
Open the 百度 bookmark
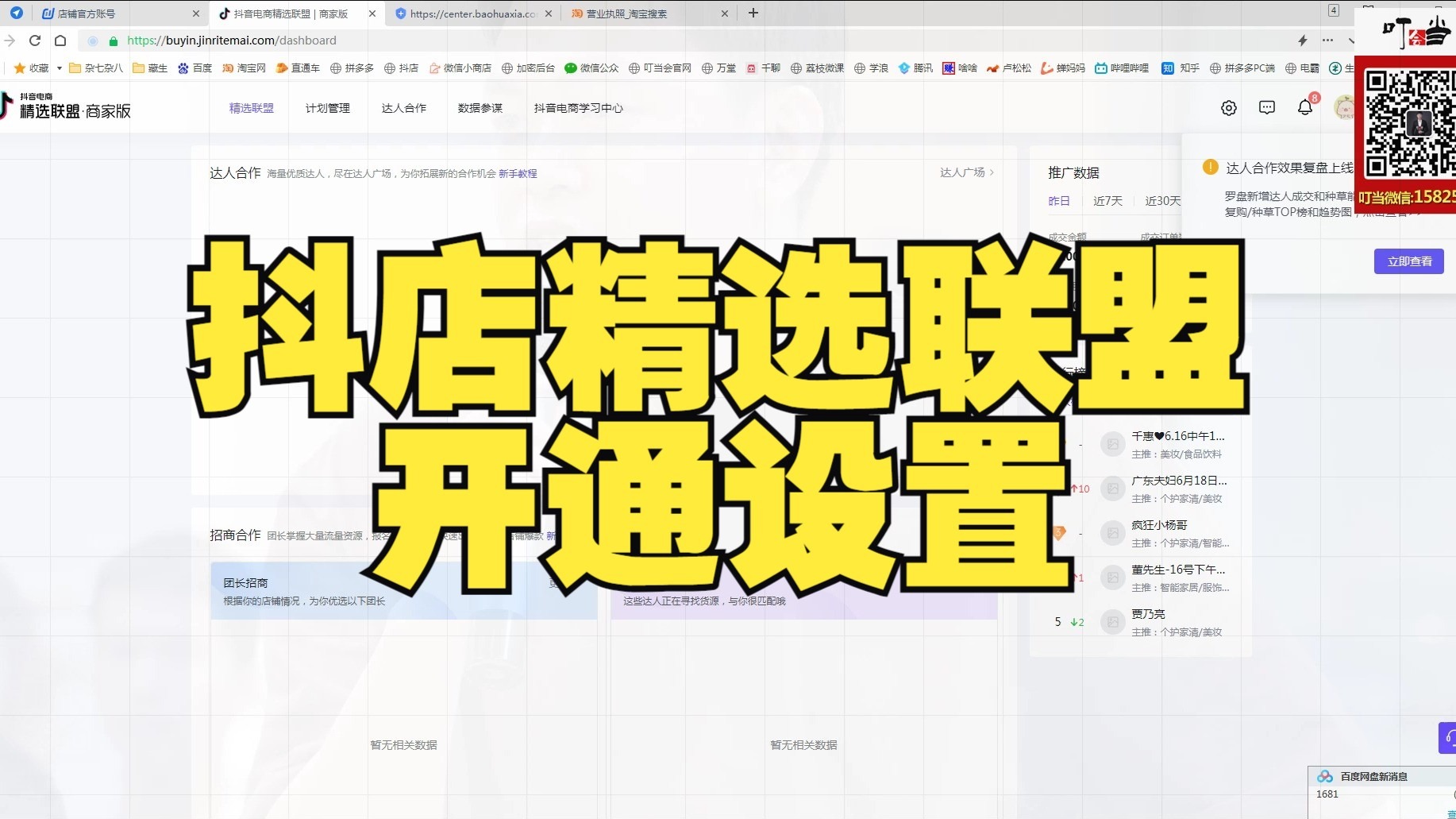(x=195, y=68)
